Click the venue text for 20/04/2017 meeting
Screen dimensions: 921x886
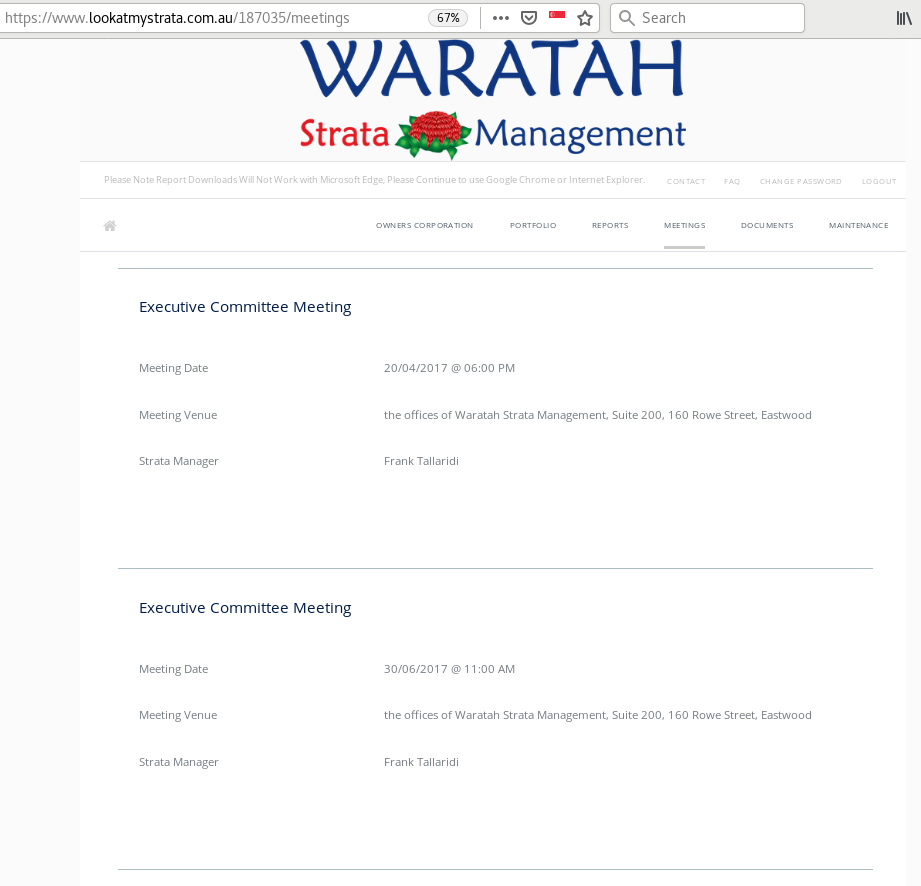coord(598,415)
